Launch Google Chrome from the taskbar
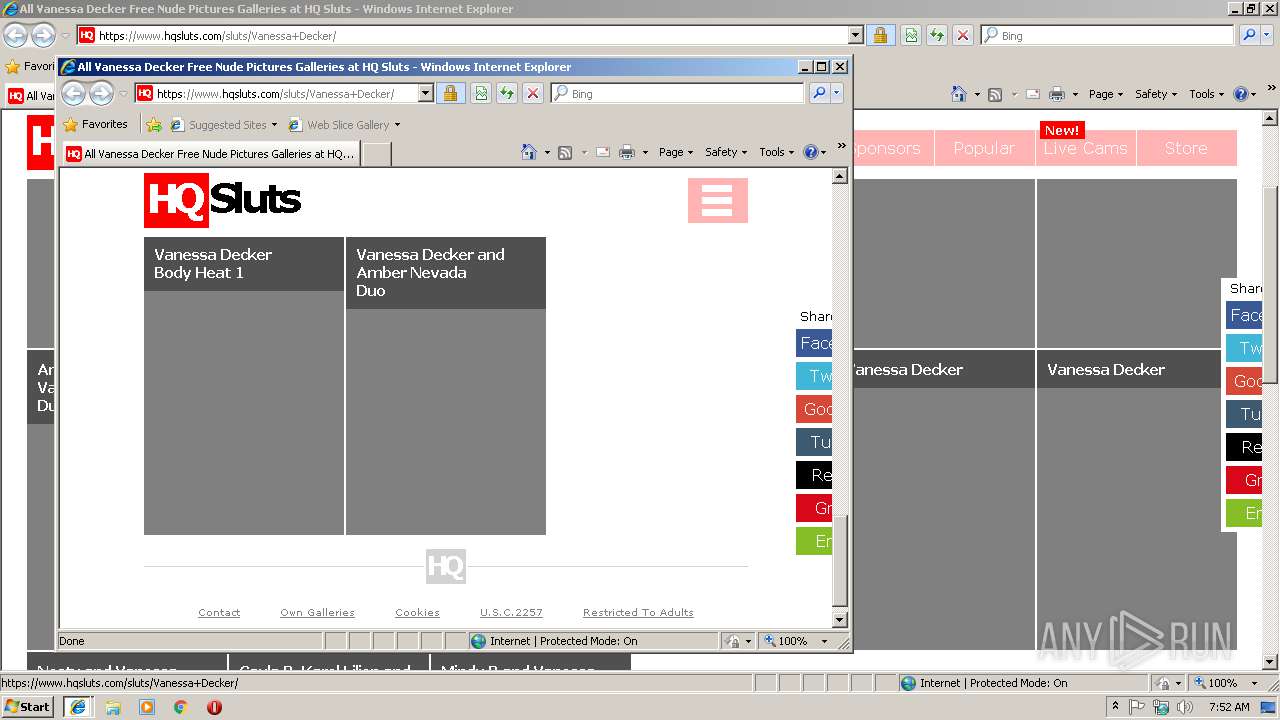This screenshot has width=1280, height=720. [x=180, y=707]
